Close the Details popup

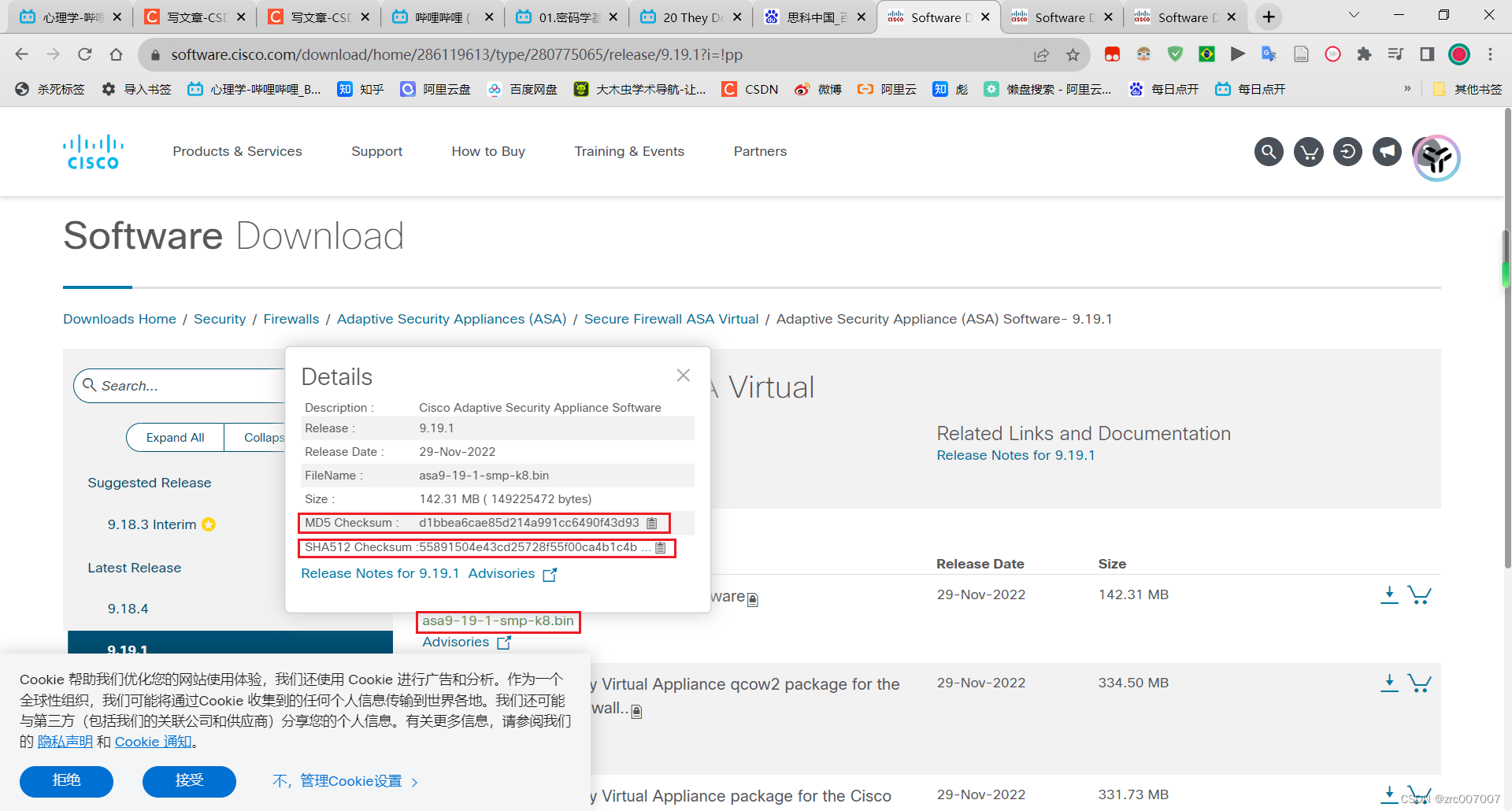point(683,376)
